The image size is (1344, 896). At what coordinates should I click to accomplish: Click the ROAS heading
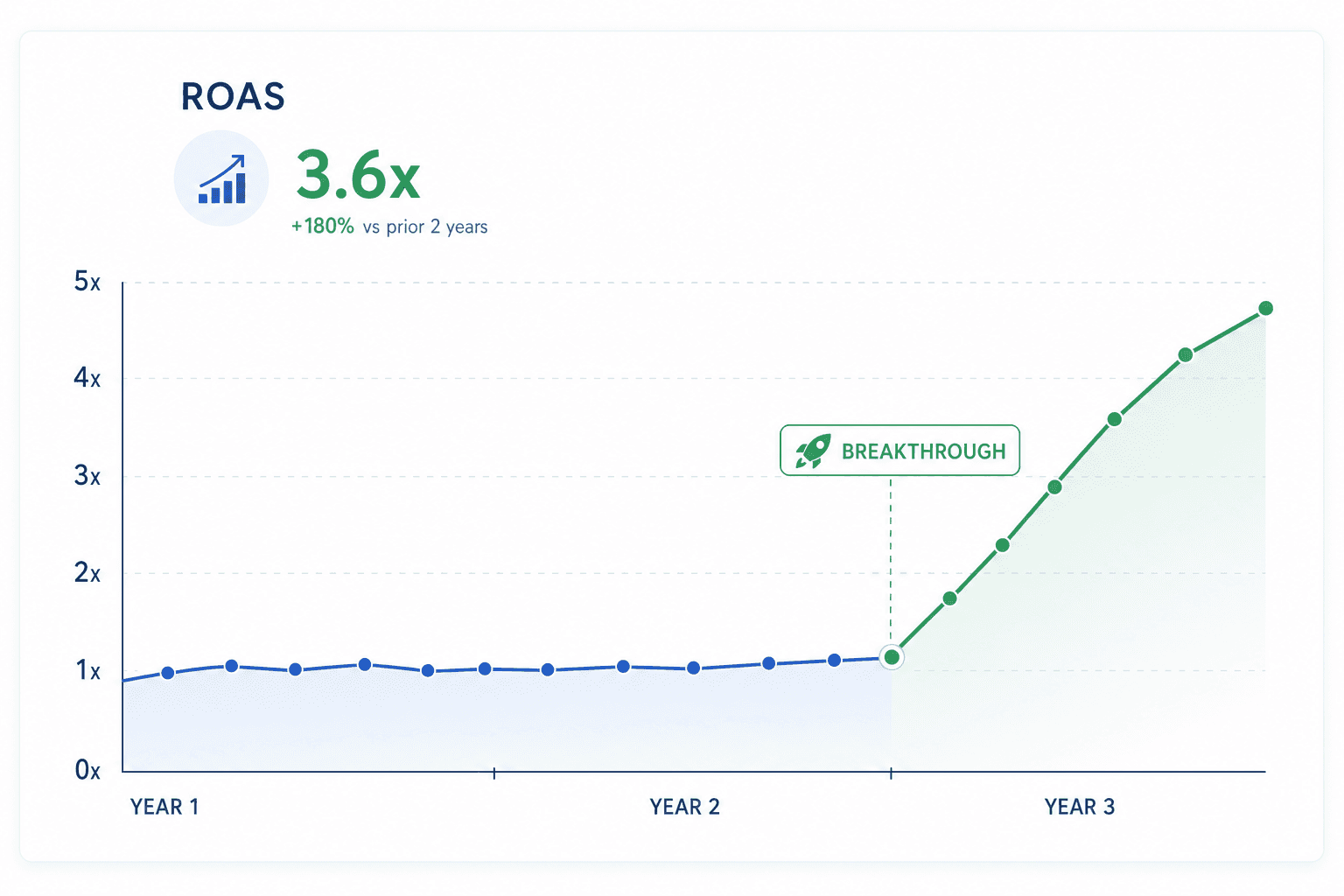[233, 96]
